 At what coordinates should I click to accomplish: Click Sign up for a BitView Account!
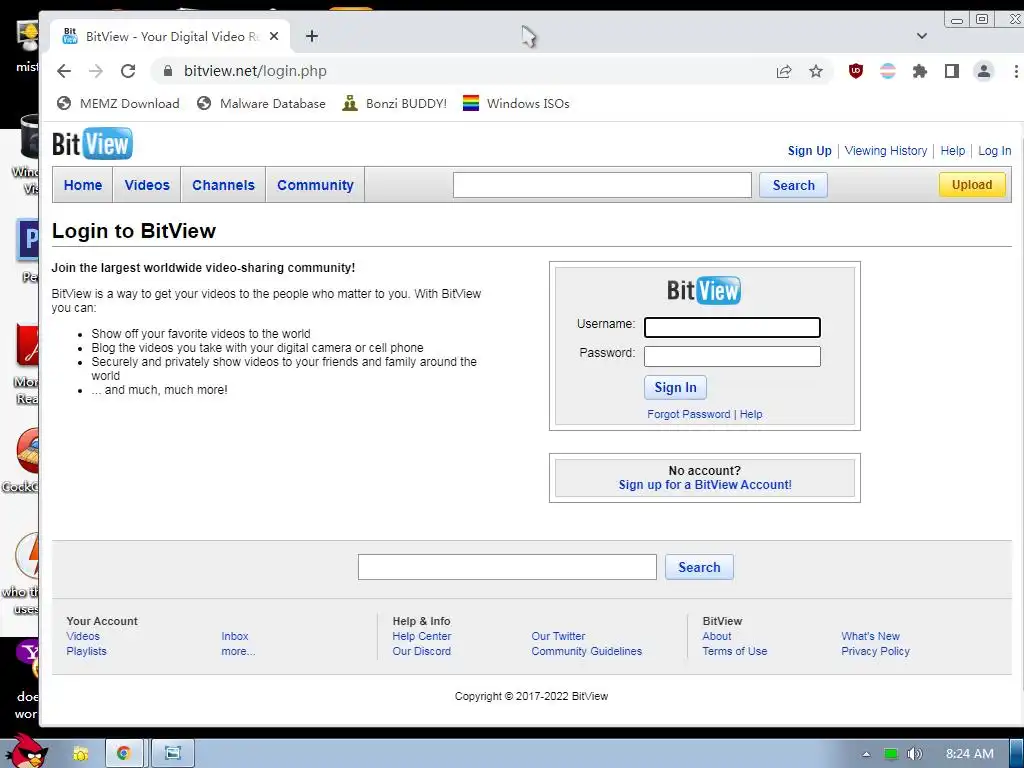(x=705, y=485)
